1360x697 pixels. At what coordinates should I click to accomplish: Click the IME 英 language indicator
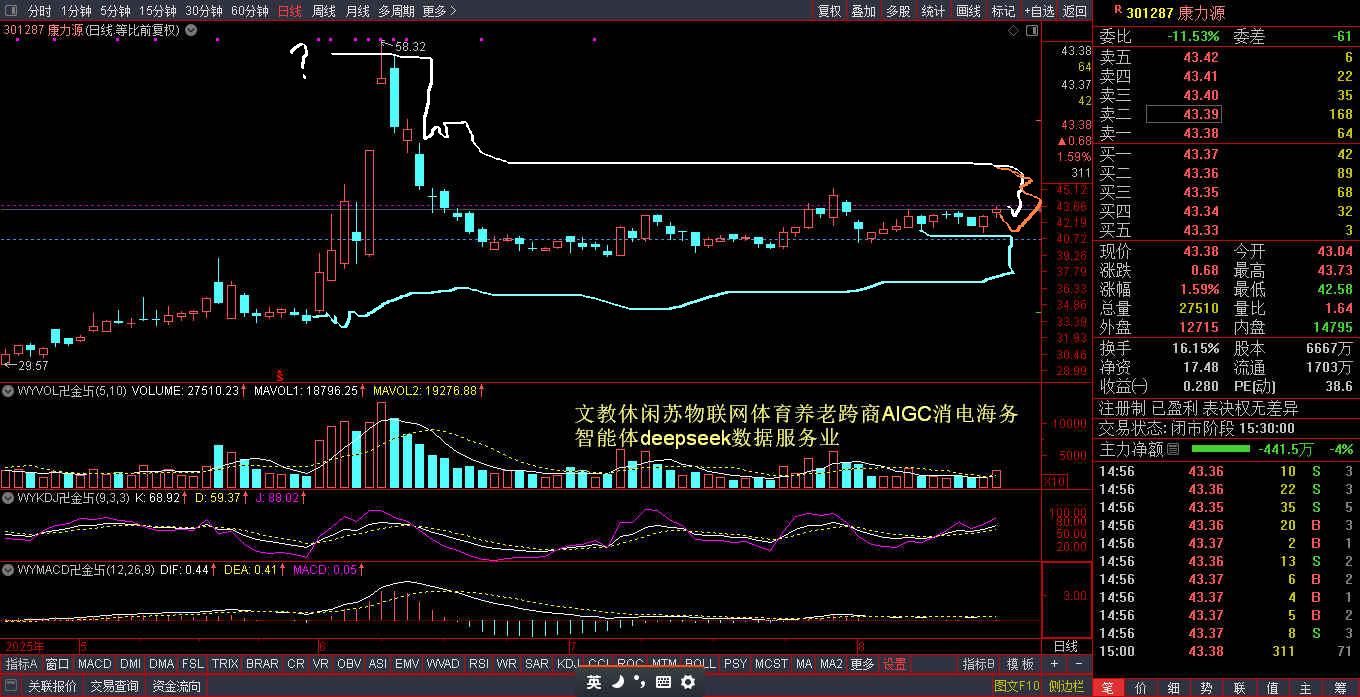pyautogui.click(x=594, y=682)
